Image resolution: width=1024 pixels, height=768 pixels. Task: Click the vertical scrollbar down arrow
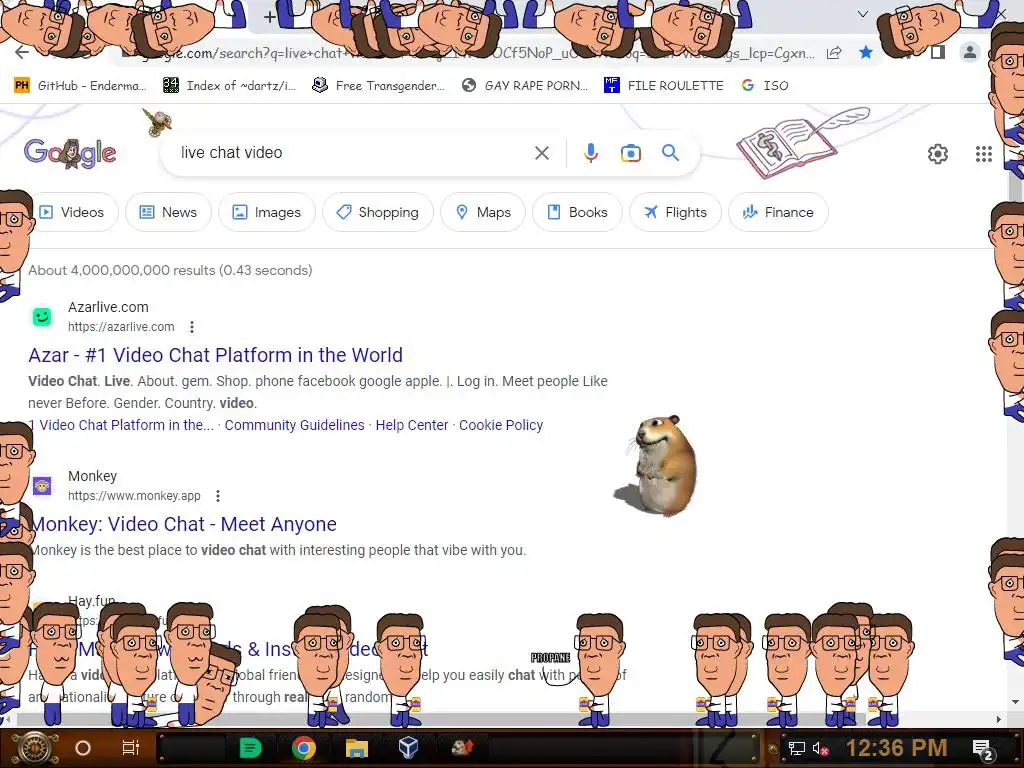[x=1015, y=702]
